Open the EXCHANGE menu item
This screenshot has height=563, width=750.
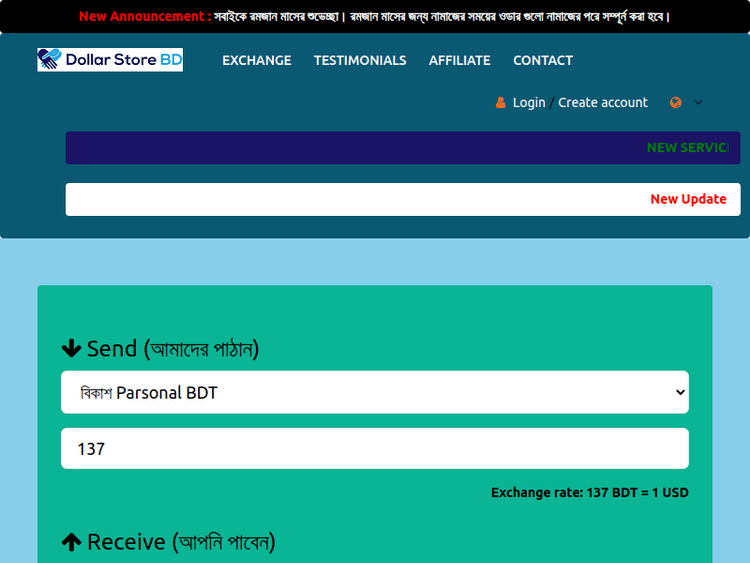(x=256, y=60)
